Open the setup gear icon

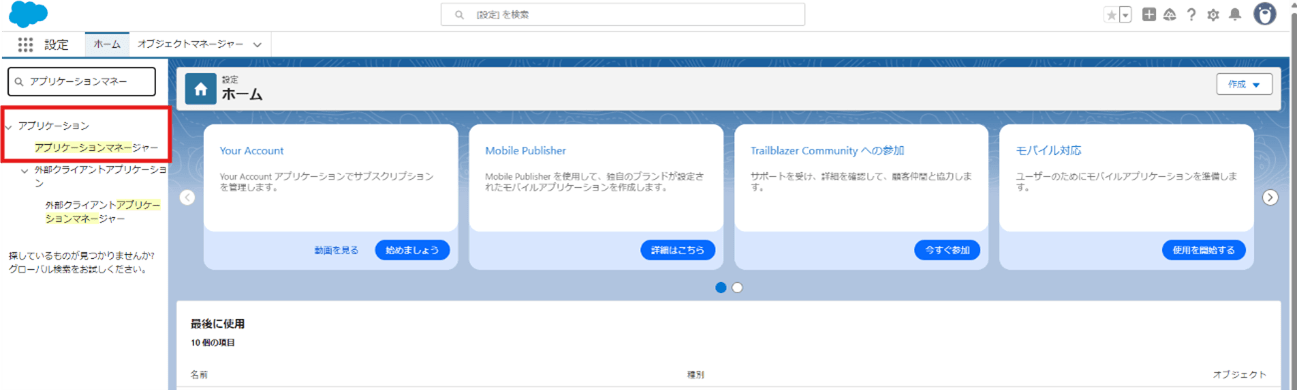pyautogui.click(x=1213, y=15)
